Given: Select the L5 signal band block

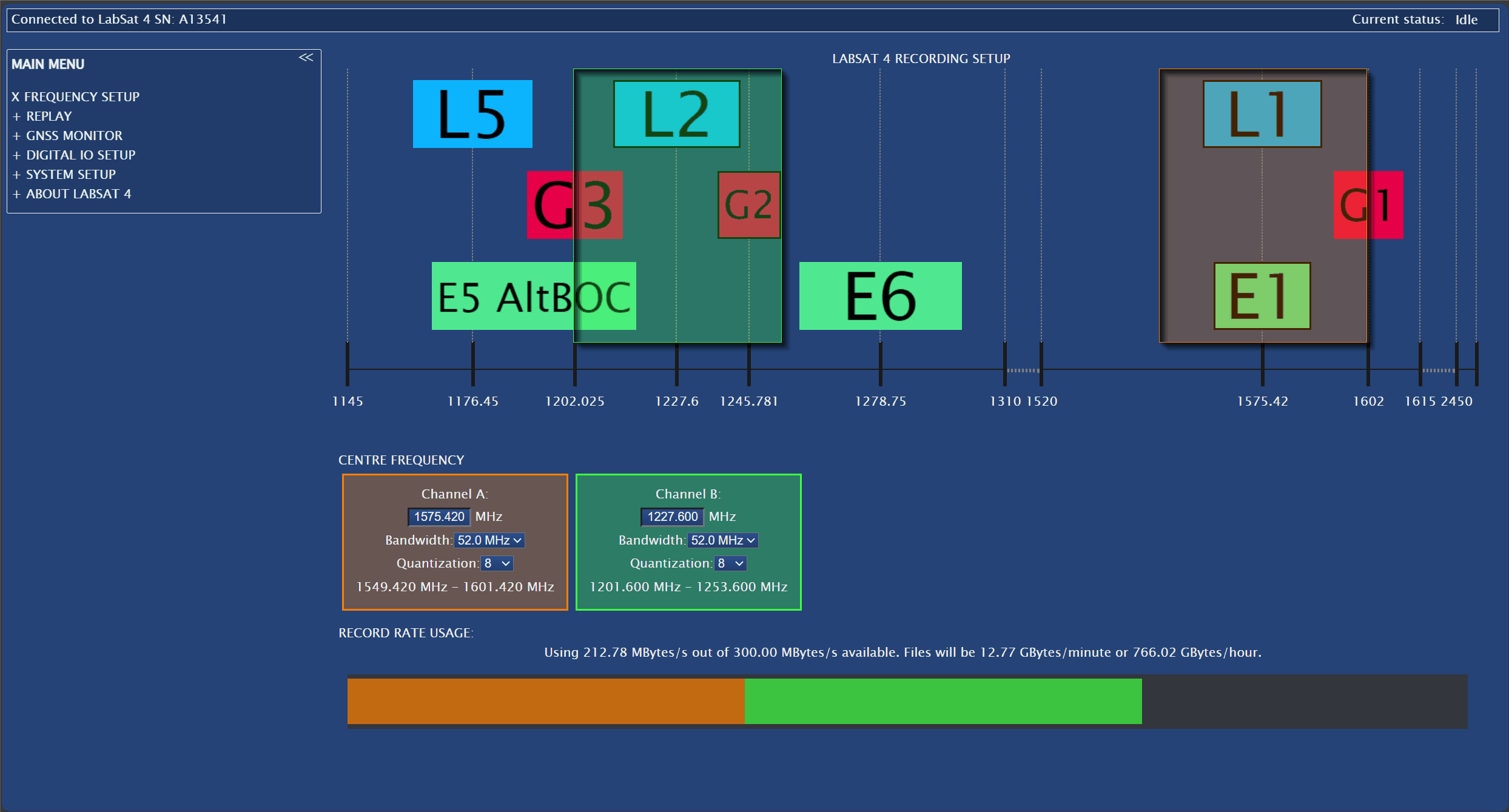Looking at the screenshot, I should point(472,114).
